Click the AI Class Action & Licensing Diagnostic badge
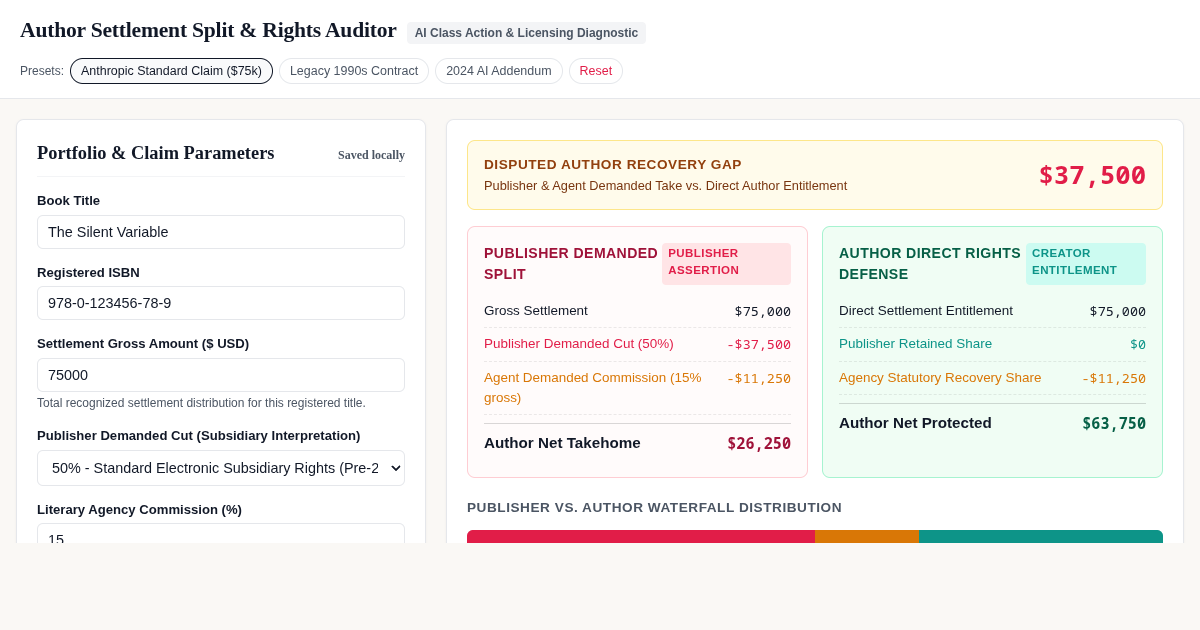The width and height of the screenshot is (1200, 630). coord(526,33)
